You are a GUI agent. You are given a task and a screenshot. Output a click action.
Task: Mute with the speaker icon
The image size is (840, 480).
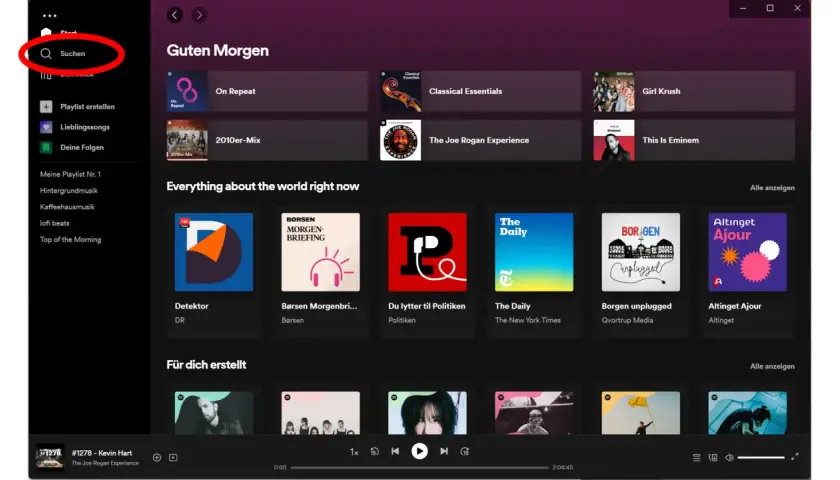coord(729,458)
